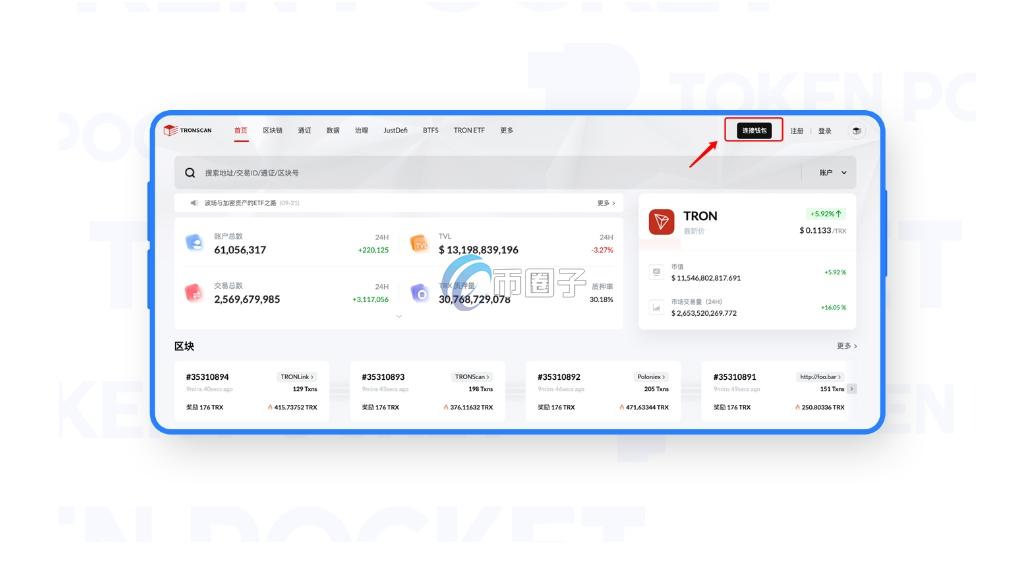Open the 通证 menu
This screenshot has width=1032, height=566.
304,130
